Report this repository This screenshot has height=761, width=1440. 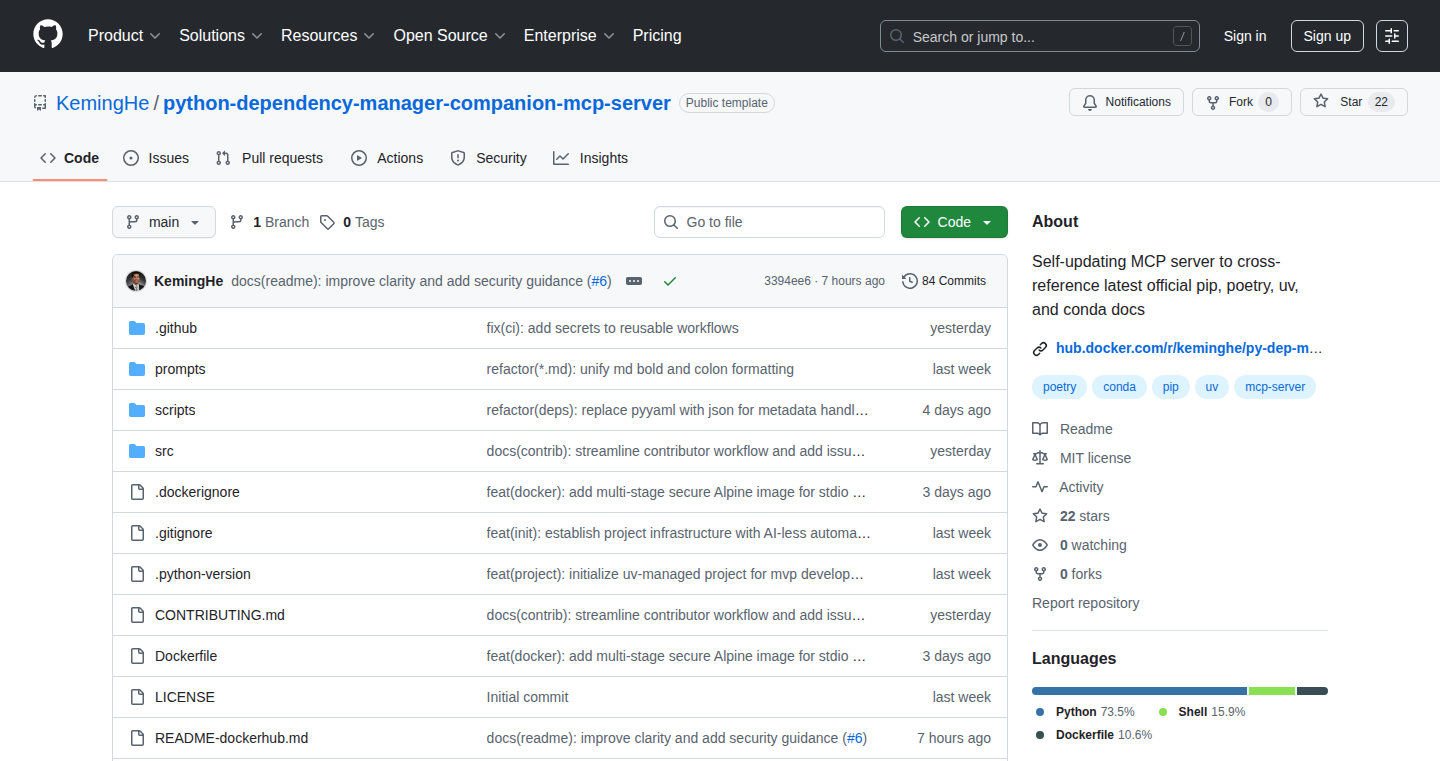click(x=1086, y=603)
